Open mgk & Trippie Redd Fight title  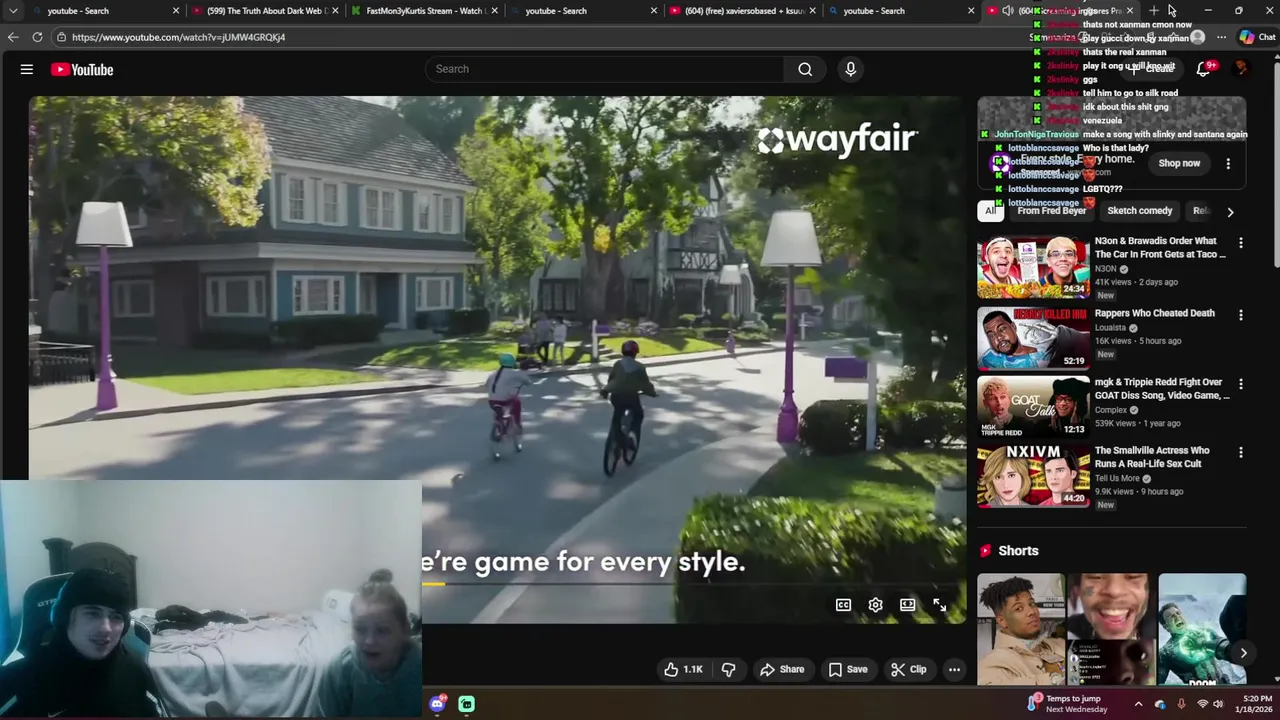coord(1161,389)
